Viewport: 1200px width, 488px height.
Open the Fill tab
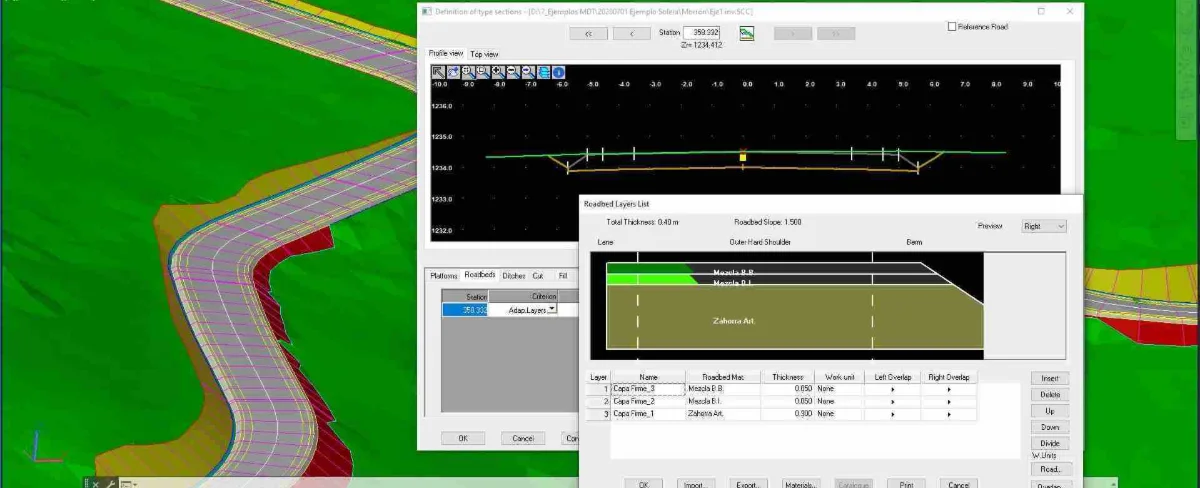[563, 276]
